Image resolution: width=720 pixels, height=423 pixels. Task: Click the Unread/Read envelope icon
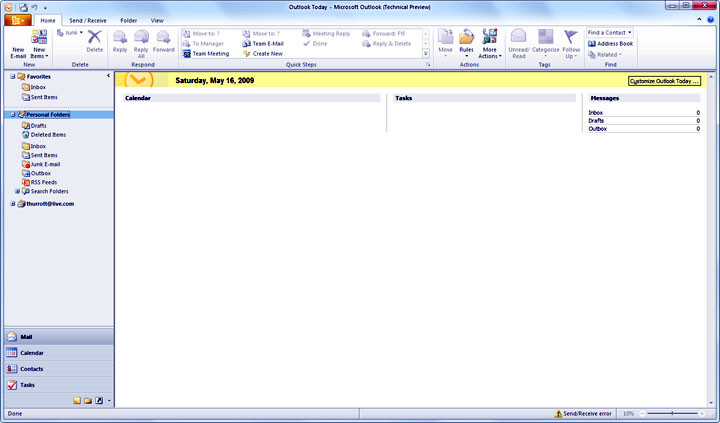pyautogui.click(x=518, y=36)
